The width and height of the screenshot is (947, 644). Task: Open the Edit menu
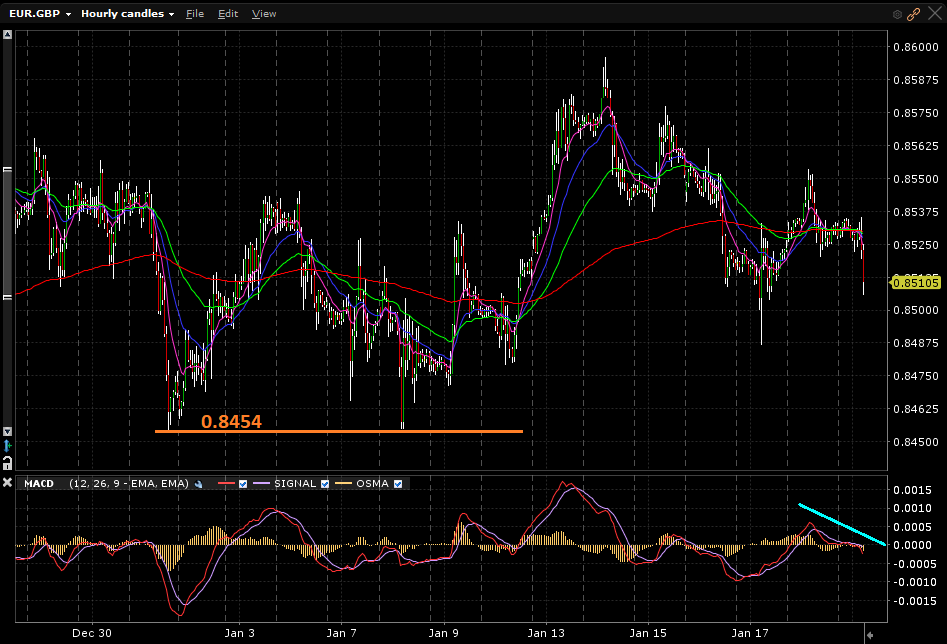(x=228, y=13)
